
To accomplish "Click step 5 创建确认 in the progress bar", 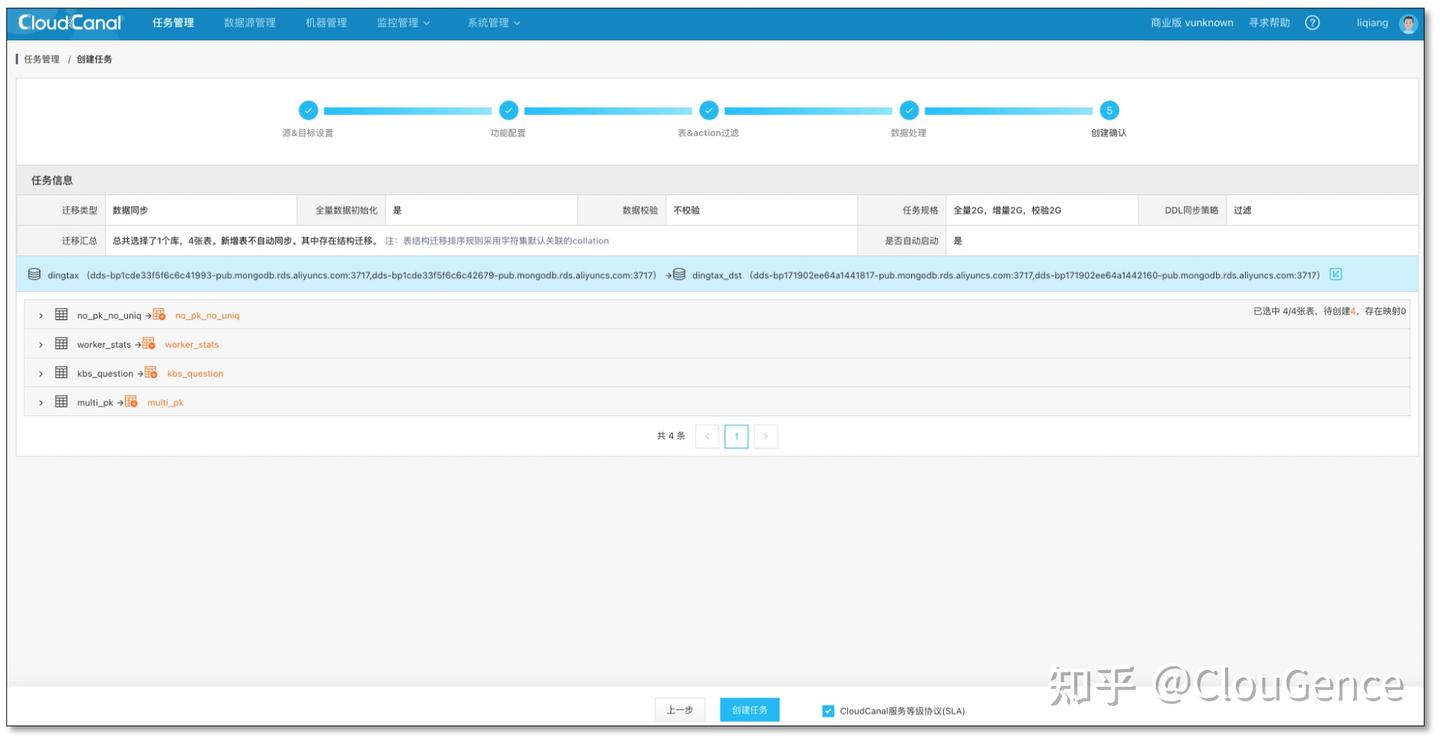I will [x=1109, y=111].
